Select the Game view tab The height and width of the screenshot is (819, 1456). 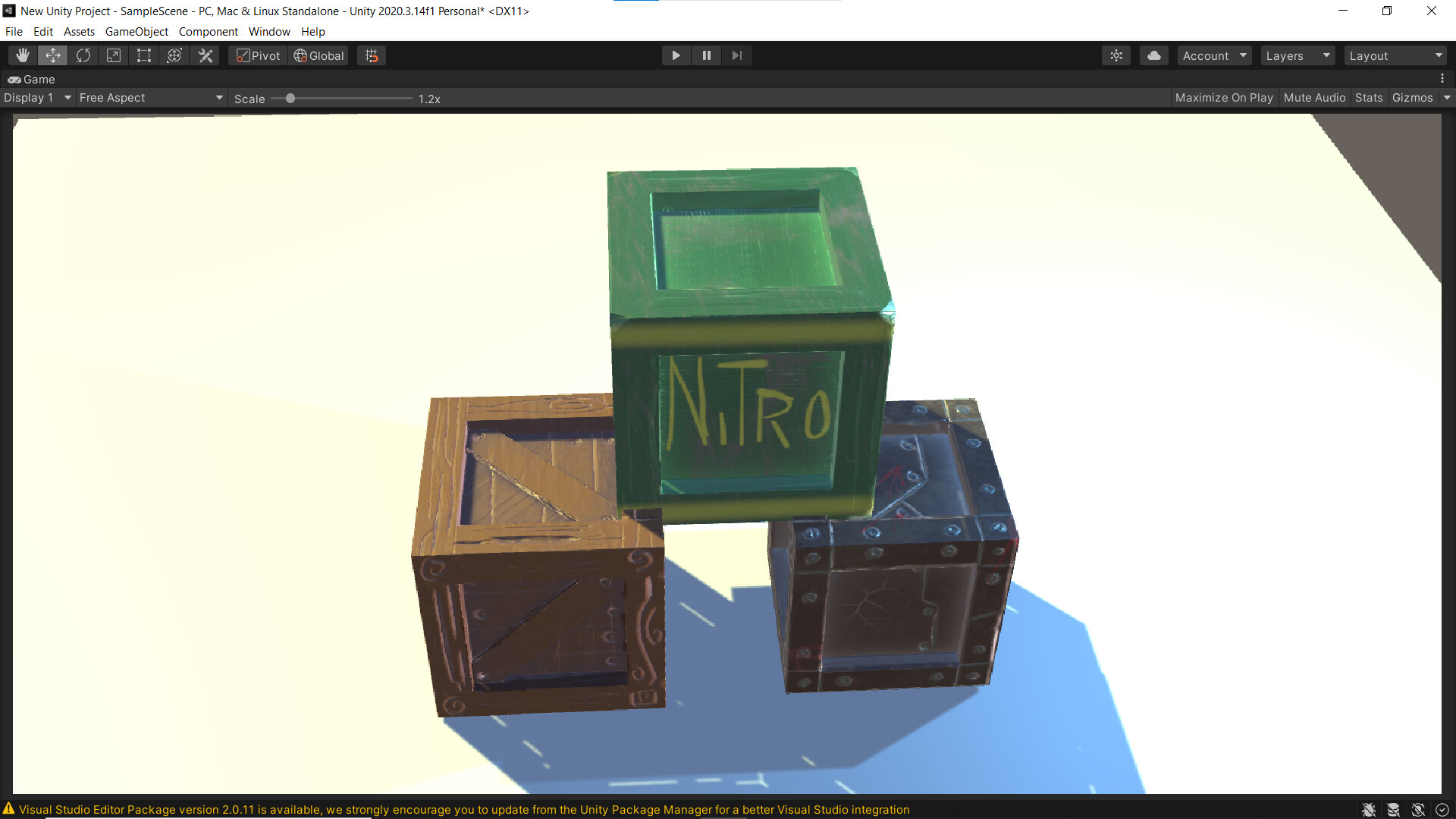pos(32,79)
